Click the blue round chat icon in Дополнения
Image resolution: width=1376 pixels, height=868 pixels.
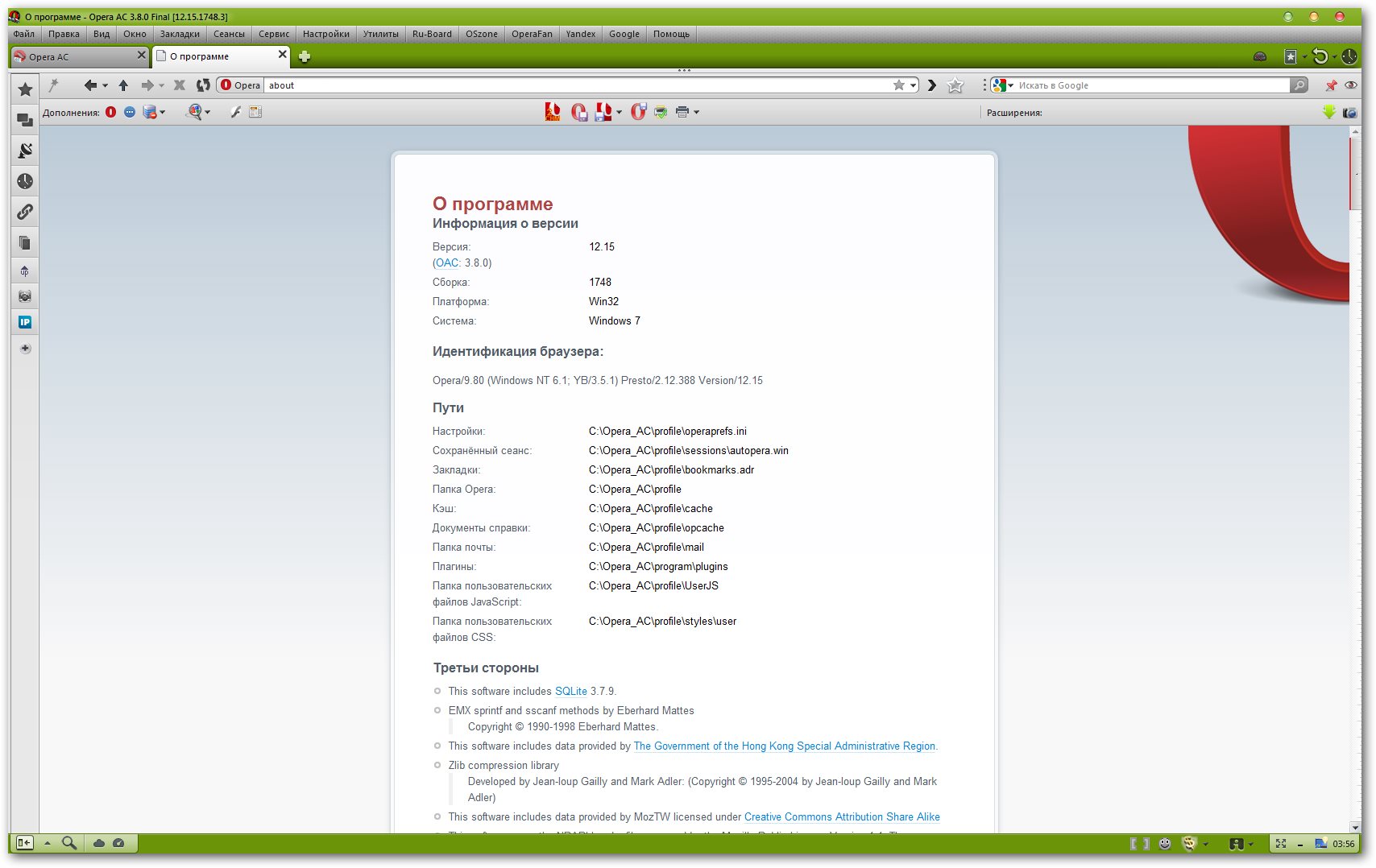130,112
